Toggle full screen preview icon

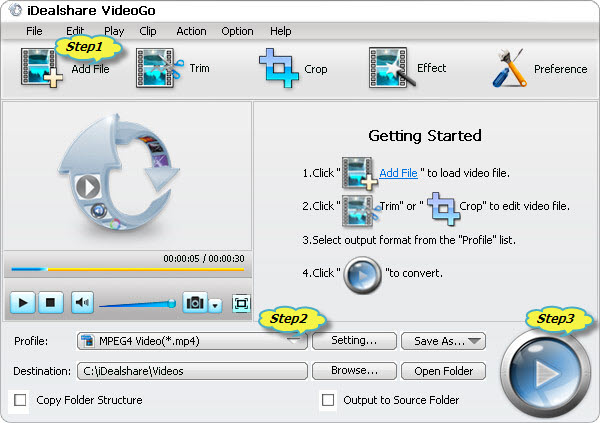(x=241, y=304)
